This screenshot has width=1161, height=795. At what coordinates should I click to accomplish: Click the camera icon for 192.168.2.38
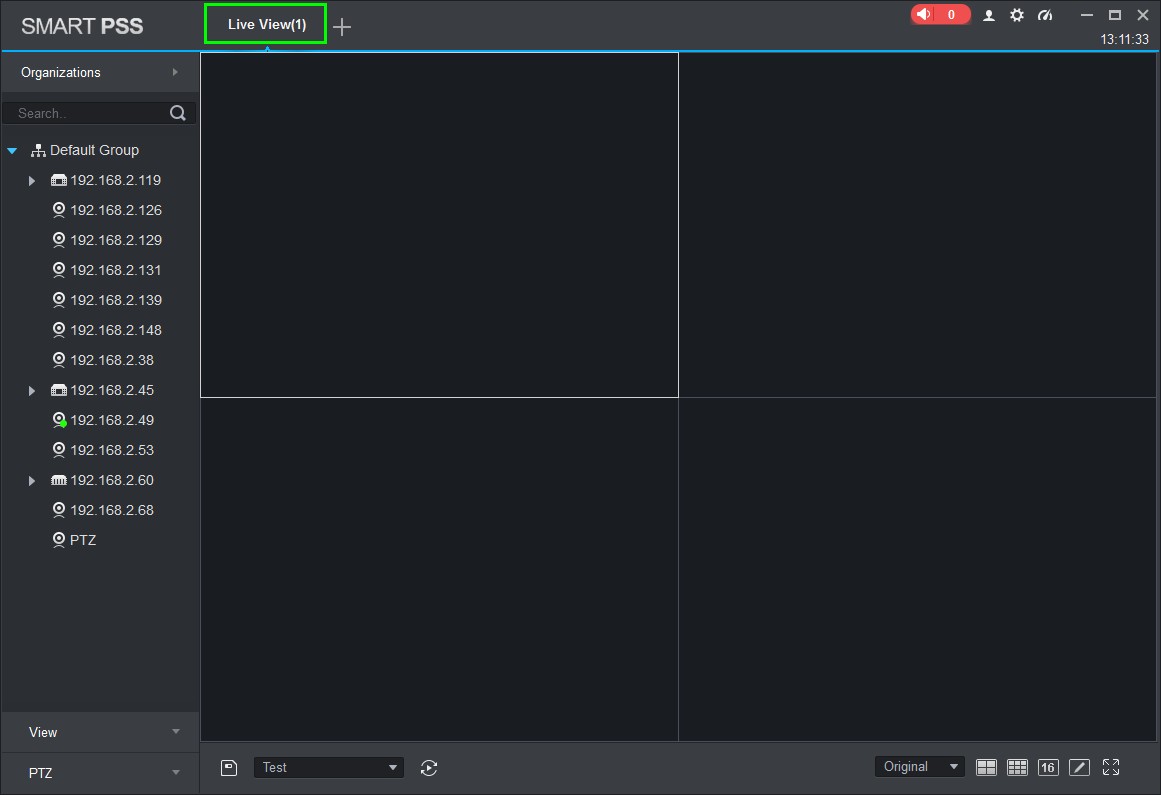coord(59,360)
